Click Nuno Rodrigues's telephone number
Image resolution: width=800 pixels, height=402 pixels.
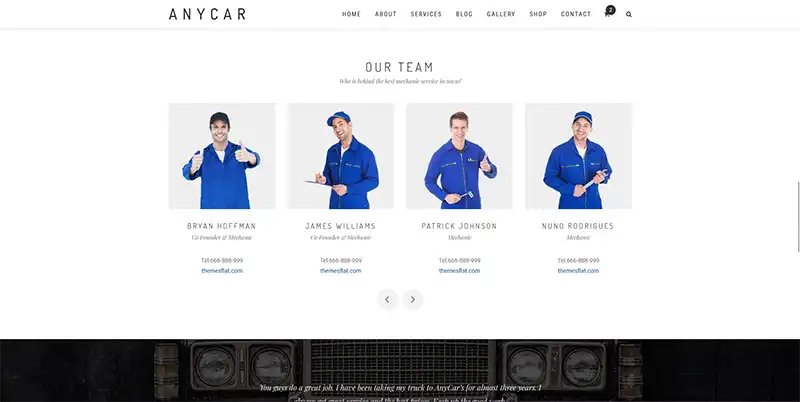pyautogui.click(x=578, y=260)
